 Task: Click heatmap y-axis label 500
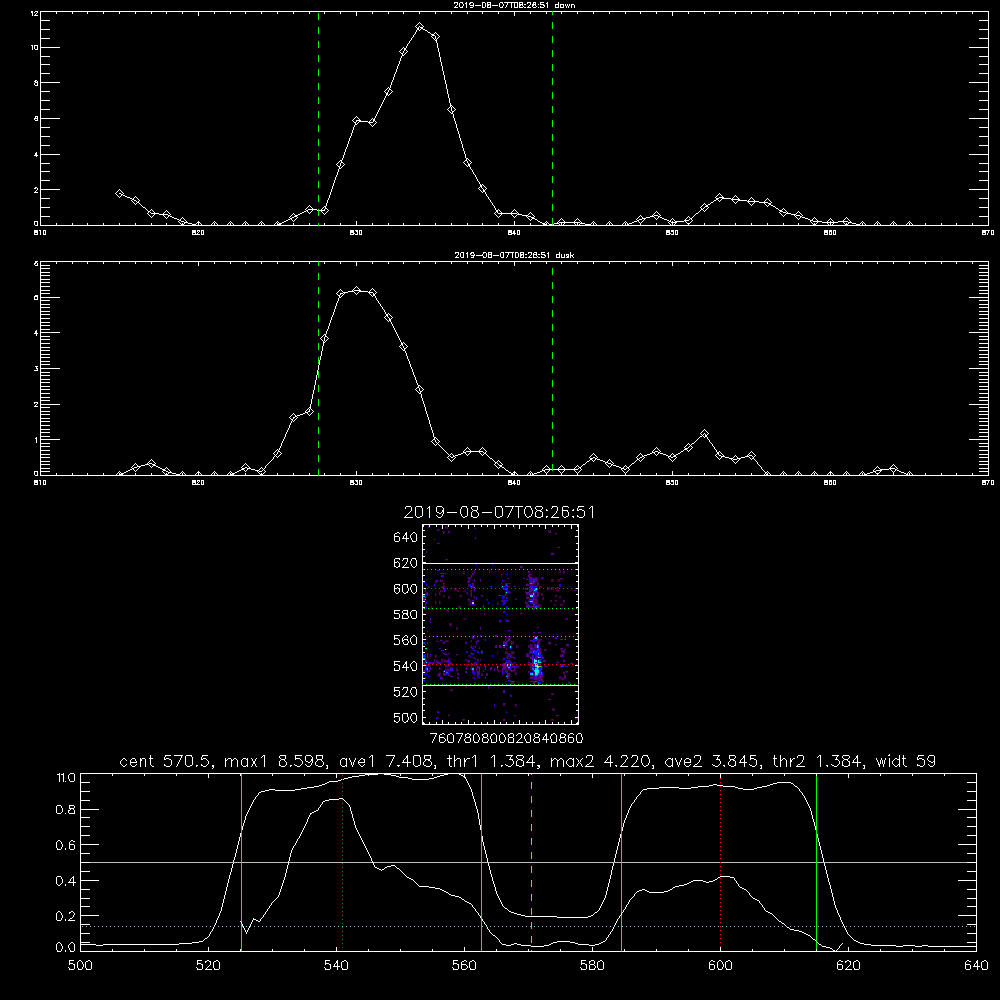pos(406,717)
